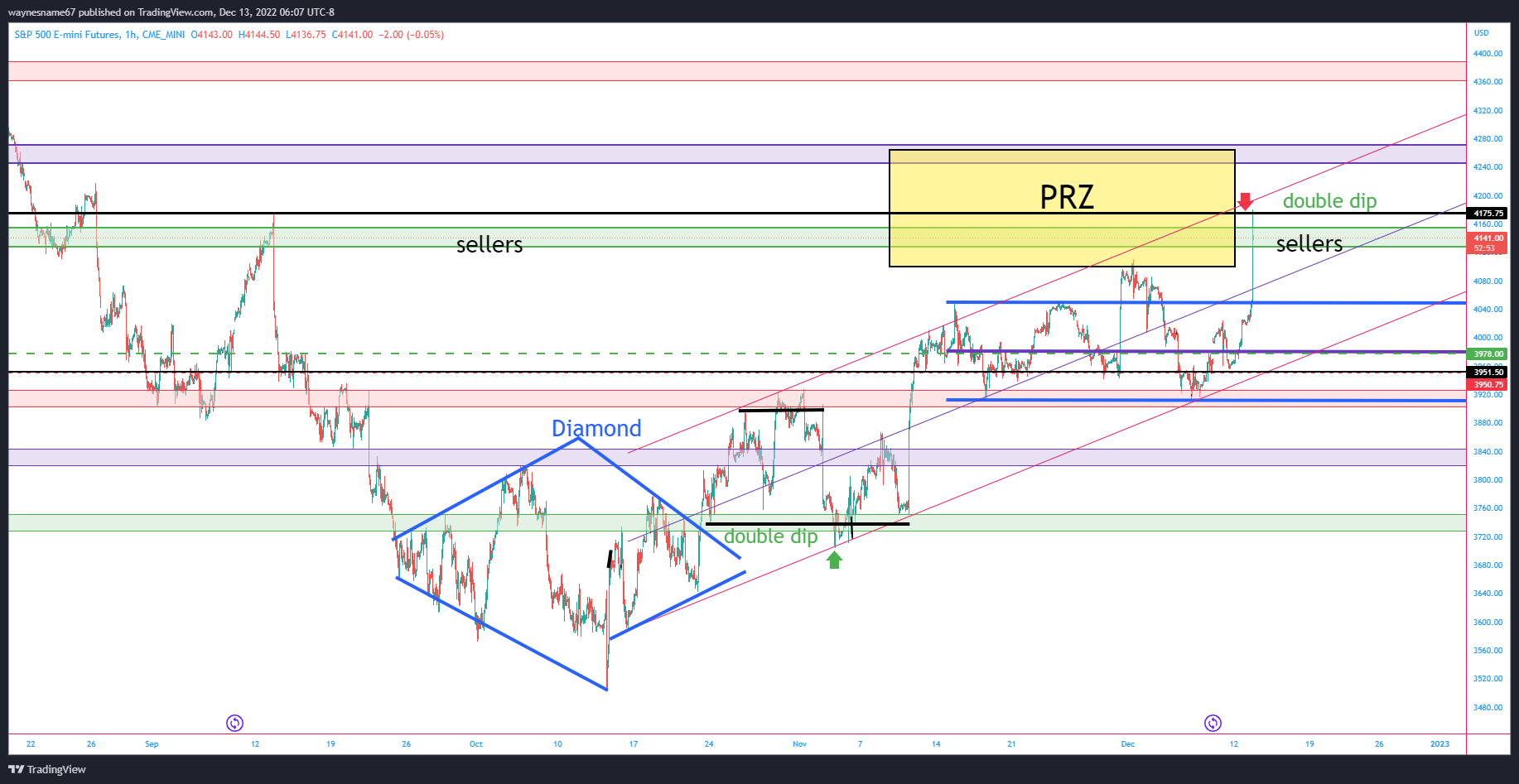Click the 3720.00 price axis label
Screen dimensions: 1519x784
[1488, 537]
